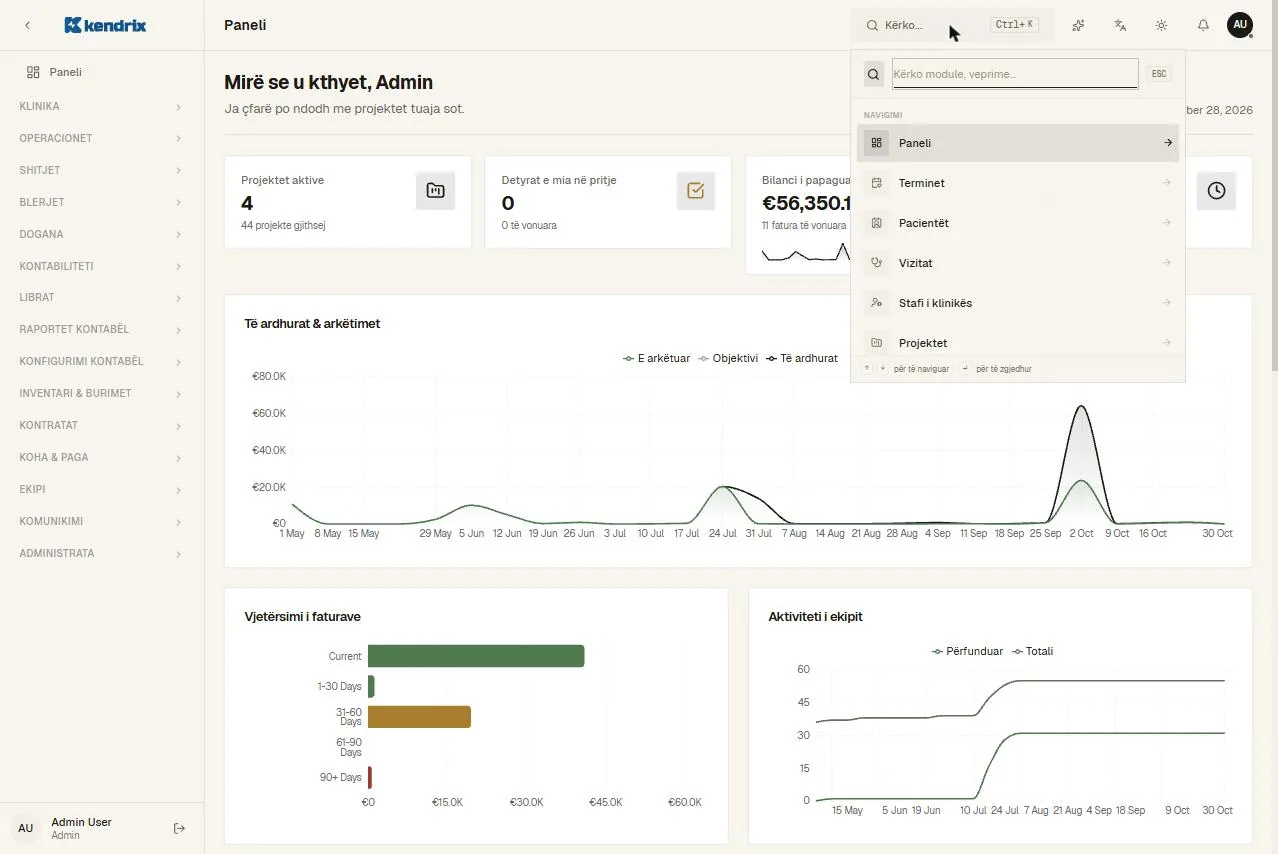Expand the KOHA & PAGA sidebar section
1278x854 pixels.
tap(101, 457)
